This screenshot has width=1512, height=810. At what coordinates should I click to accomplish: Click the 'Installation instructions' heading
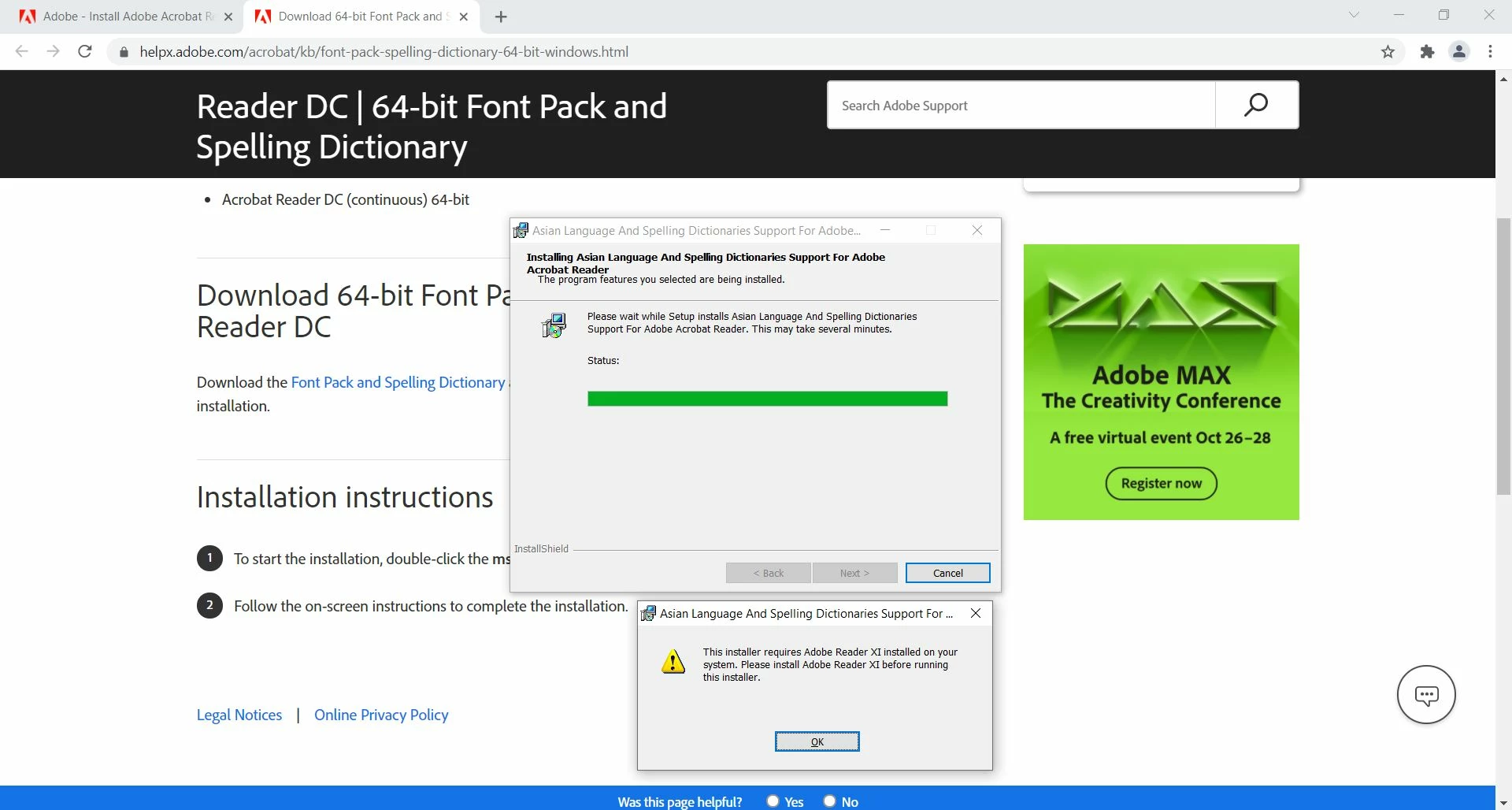(x=345, y=497)
